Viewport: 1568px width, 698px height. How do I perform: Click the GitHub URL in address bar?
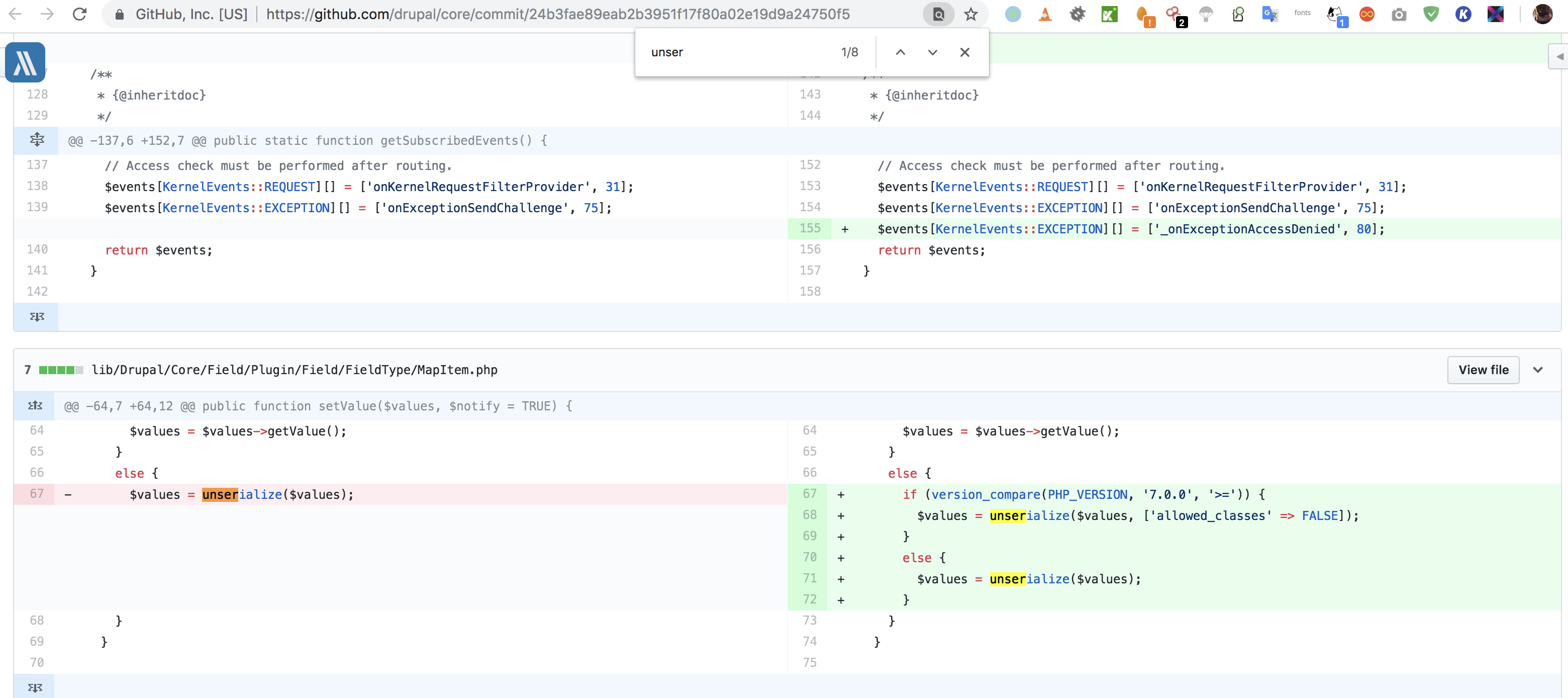click(x=557, y=14)
